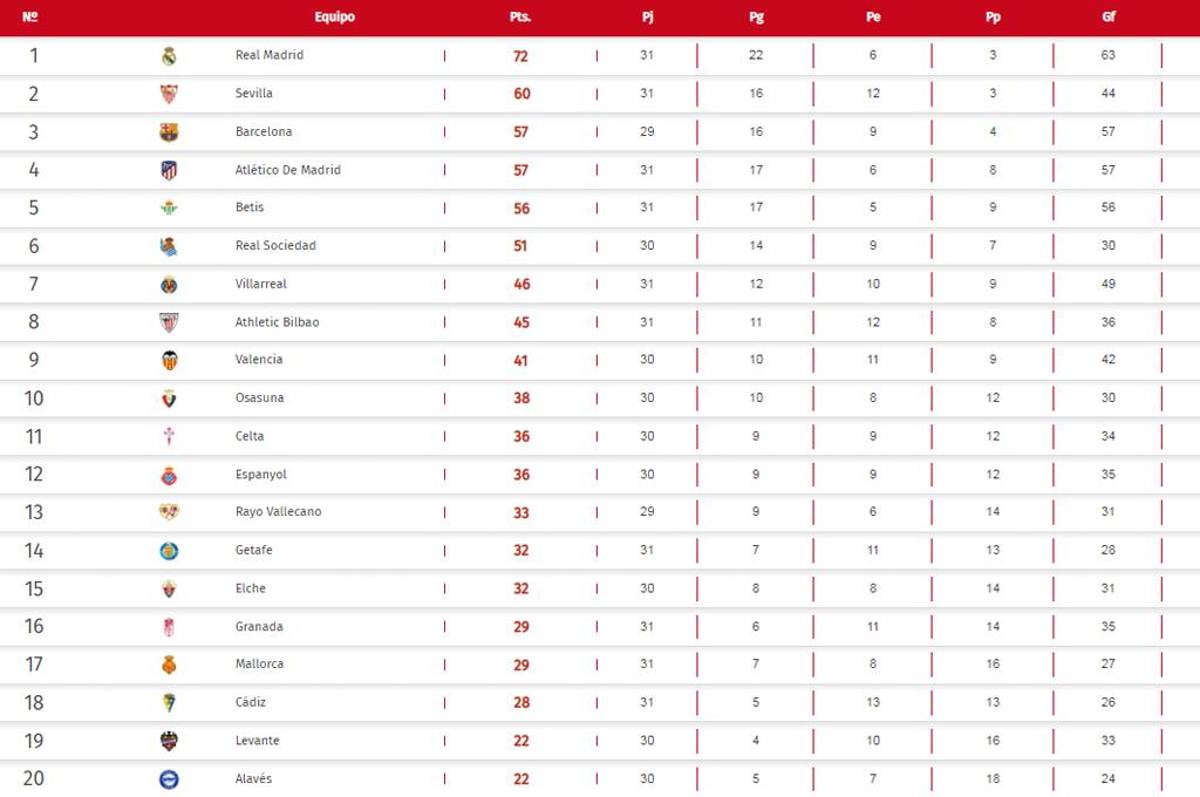
Task: Click the Valencia club crest
Action: 169,360
